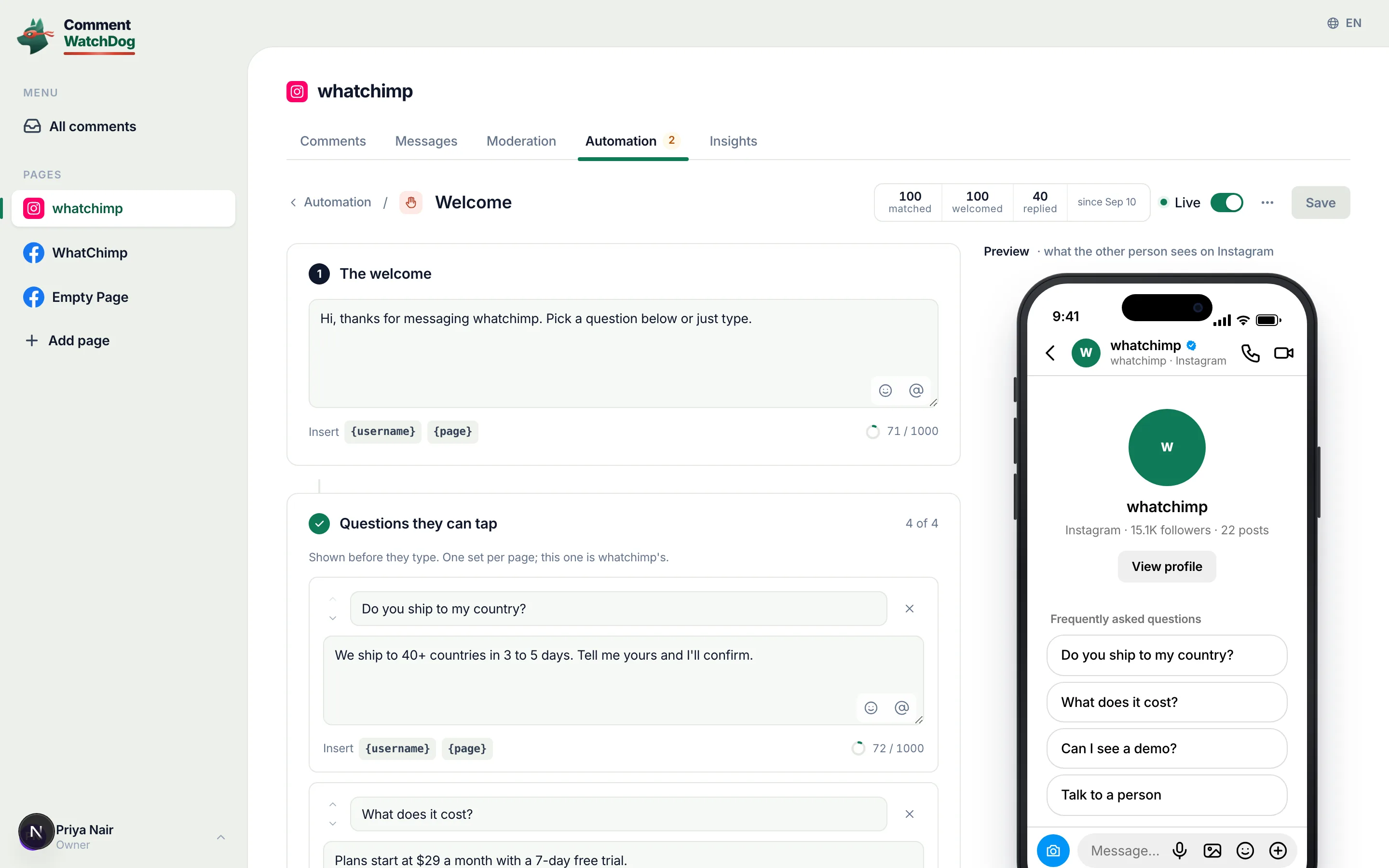This screenshot has width=1389, height=868.
Task: Click verified badge next to whatchimp
Action: pos(1192,346)
